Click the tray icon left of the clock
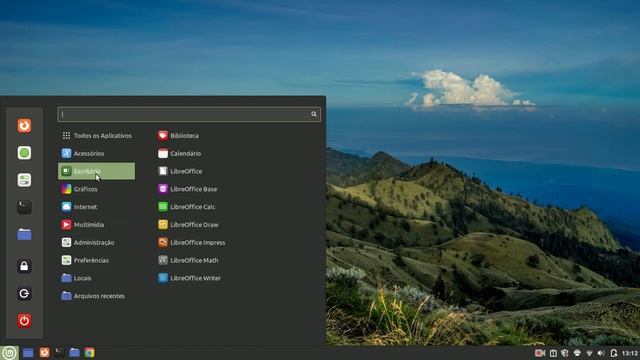640x360 pixels. coord(613,353)
